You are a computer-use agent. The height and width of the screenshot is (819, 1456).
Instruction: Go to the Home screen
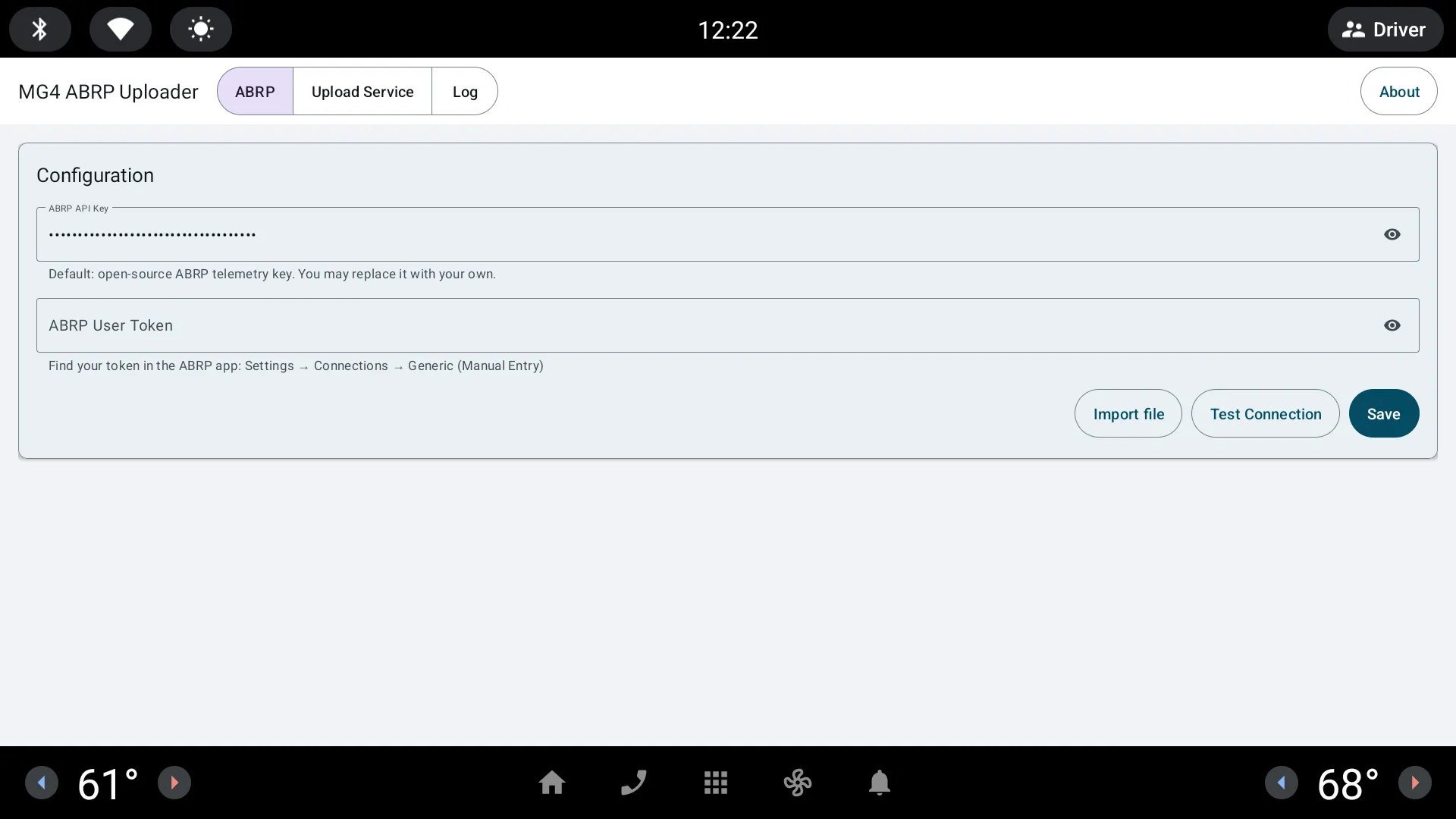pyautogui.click(x=552, y=783)
